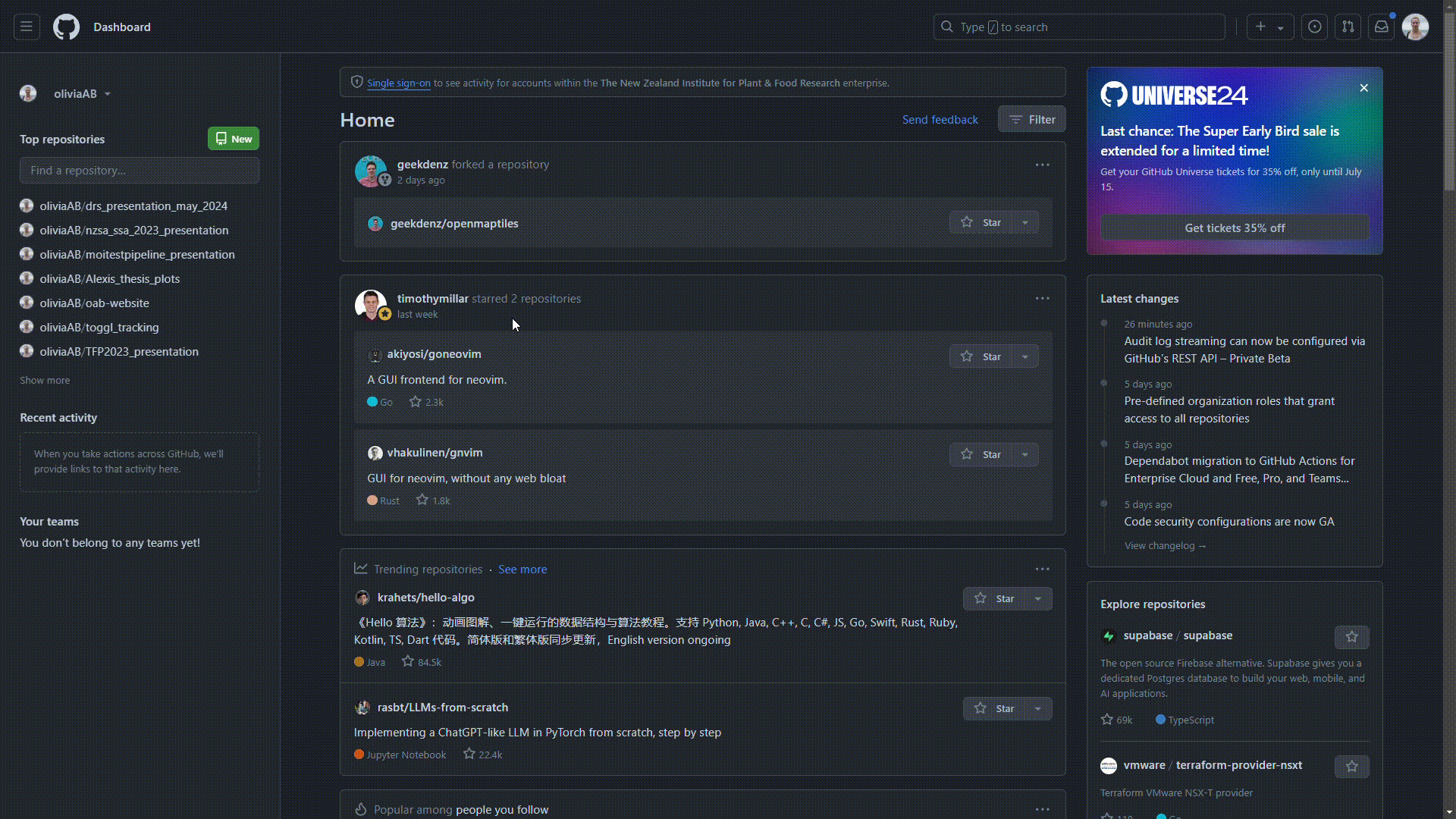Click the View changelog arrow link
Image resolution: width=1456 pixels, height=819 pixels.
[x=1163, y=545]
